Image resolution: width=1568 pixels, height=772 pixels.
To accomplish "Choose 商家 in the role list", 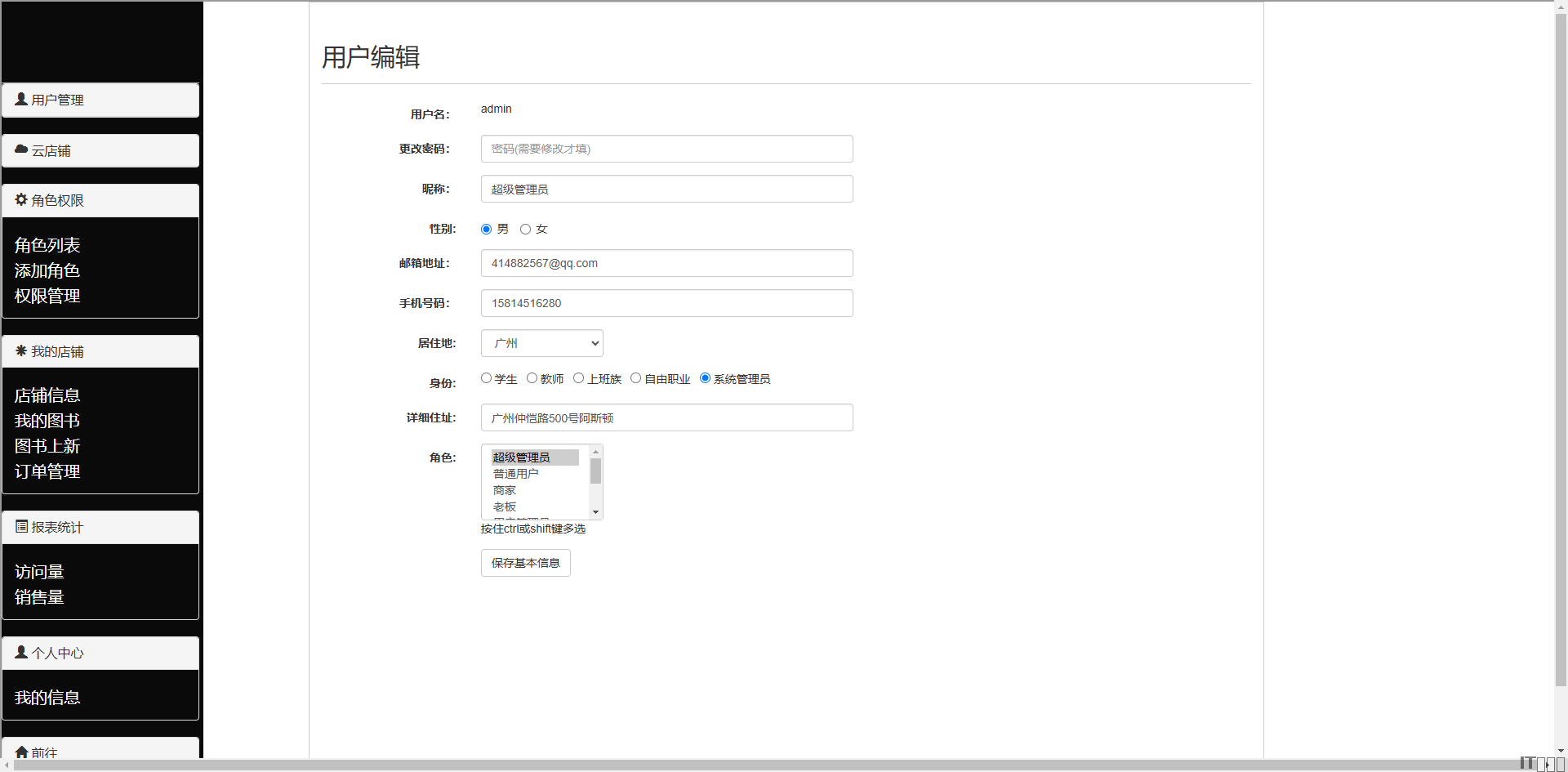I will [505, 490].
